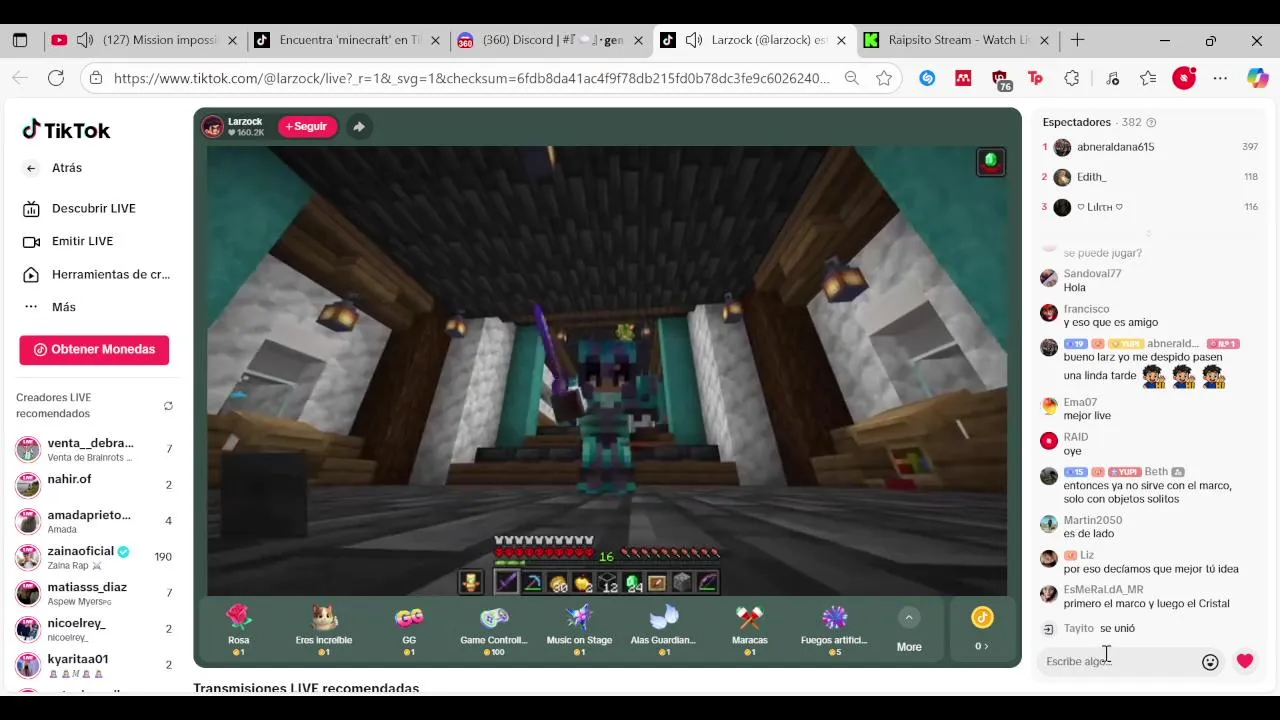Image resolution: width=1280 pixels, height=720 pixels.
Task: Send the GG gift
Action: 409,630
